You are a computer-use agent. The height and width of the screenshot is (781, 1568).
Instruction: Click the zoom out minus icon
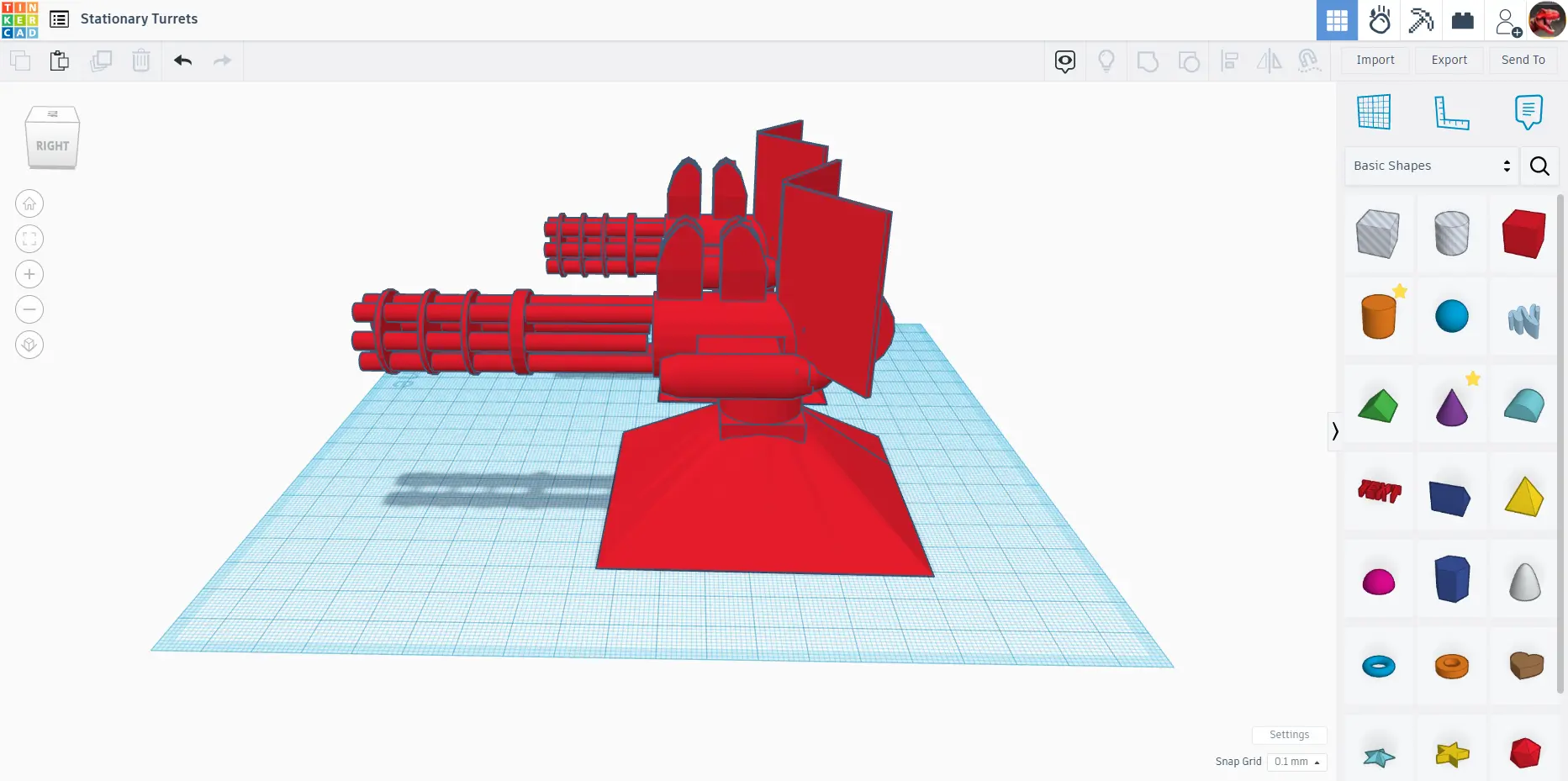pyautogui.click(x=29, y=309)
